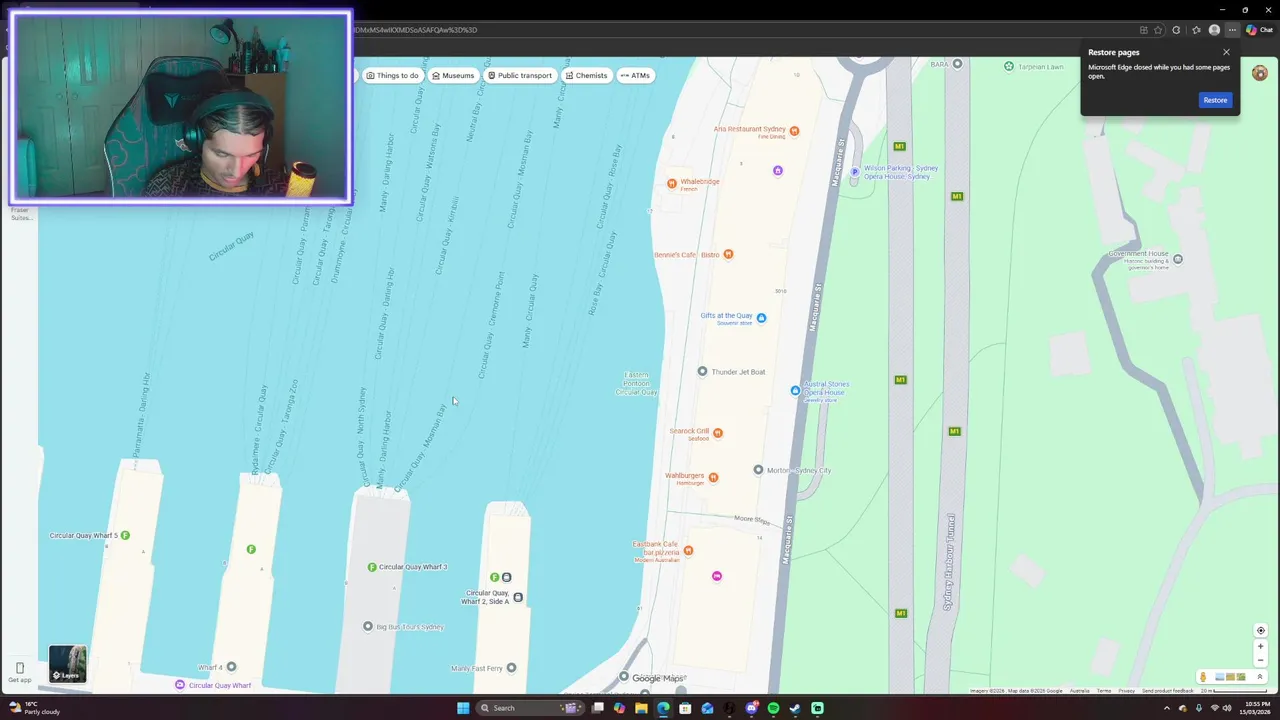
Task: Select the Whalebridge French restaurant pin
Action: click(672, 183)
